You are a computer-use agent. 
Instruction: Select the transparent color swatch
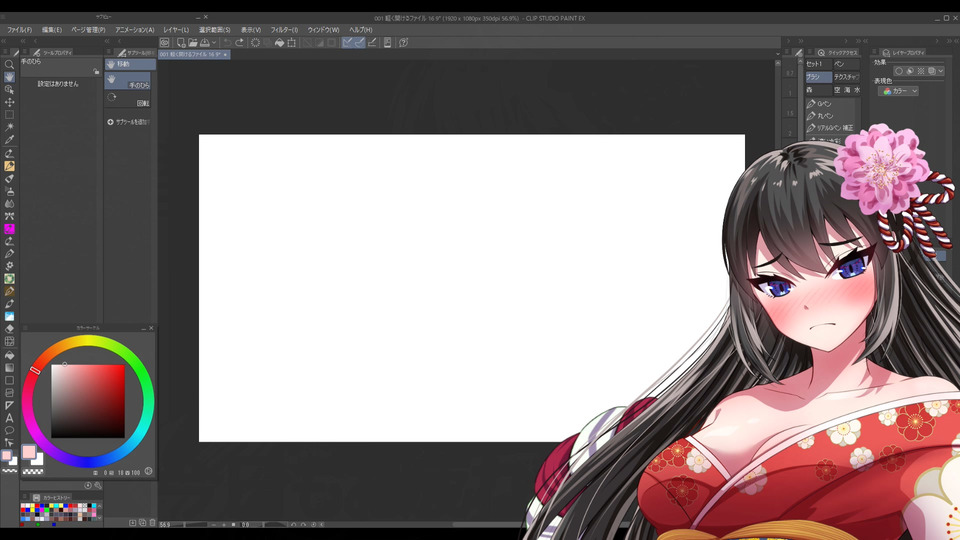tap(32, 472)
